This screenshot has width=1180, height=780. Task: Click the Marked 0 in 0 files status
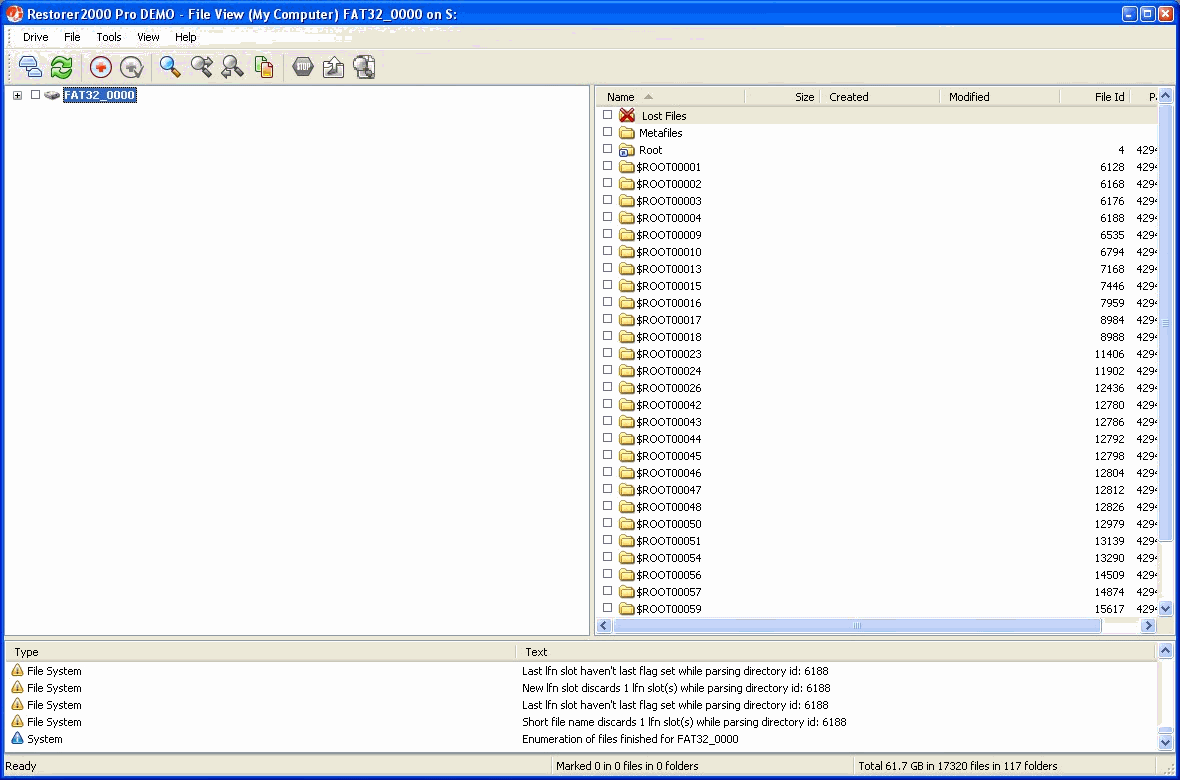click(627, 766)
